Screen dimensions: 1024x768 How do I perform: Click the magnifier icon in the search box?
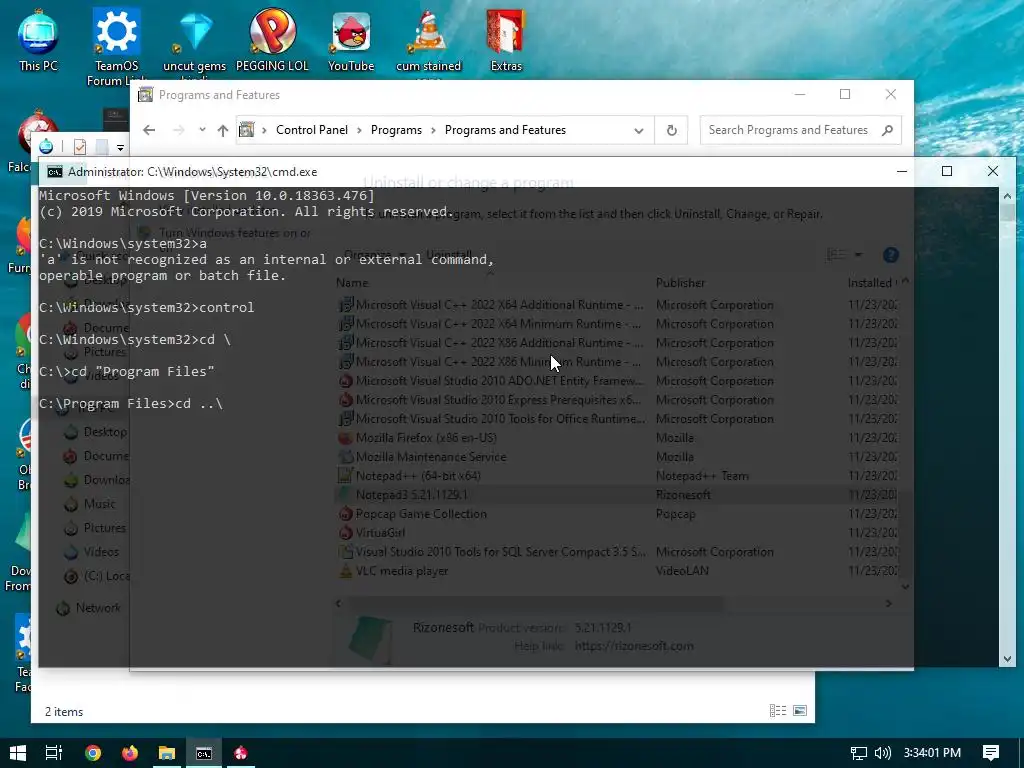(x=887, y=130)
